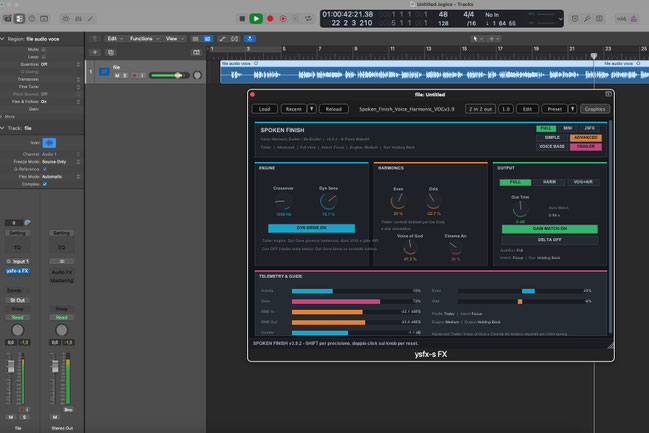Stop playback with the Stop button
Image resolution: width=649 pixels, height=433 pixels.
[x=243, y=19]
